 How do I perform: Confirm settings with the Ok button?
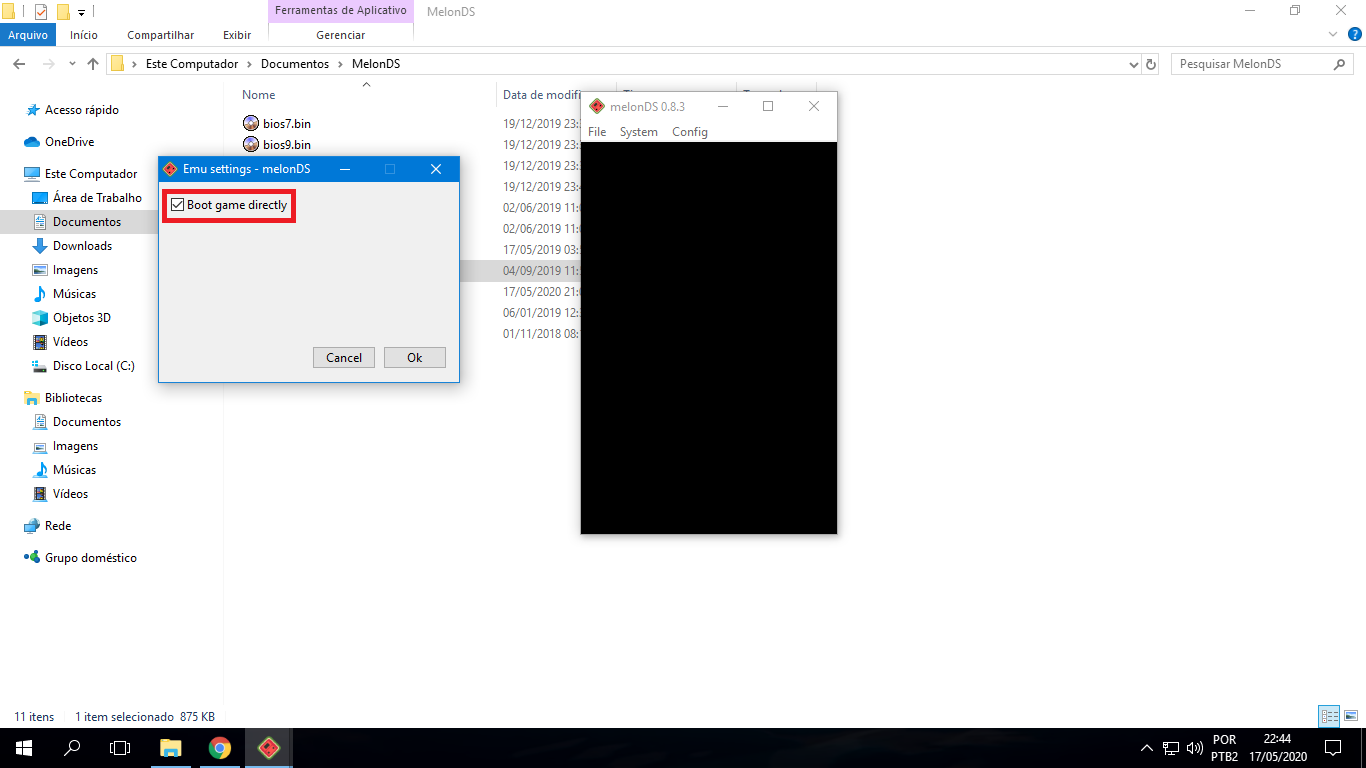(414, 357)
